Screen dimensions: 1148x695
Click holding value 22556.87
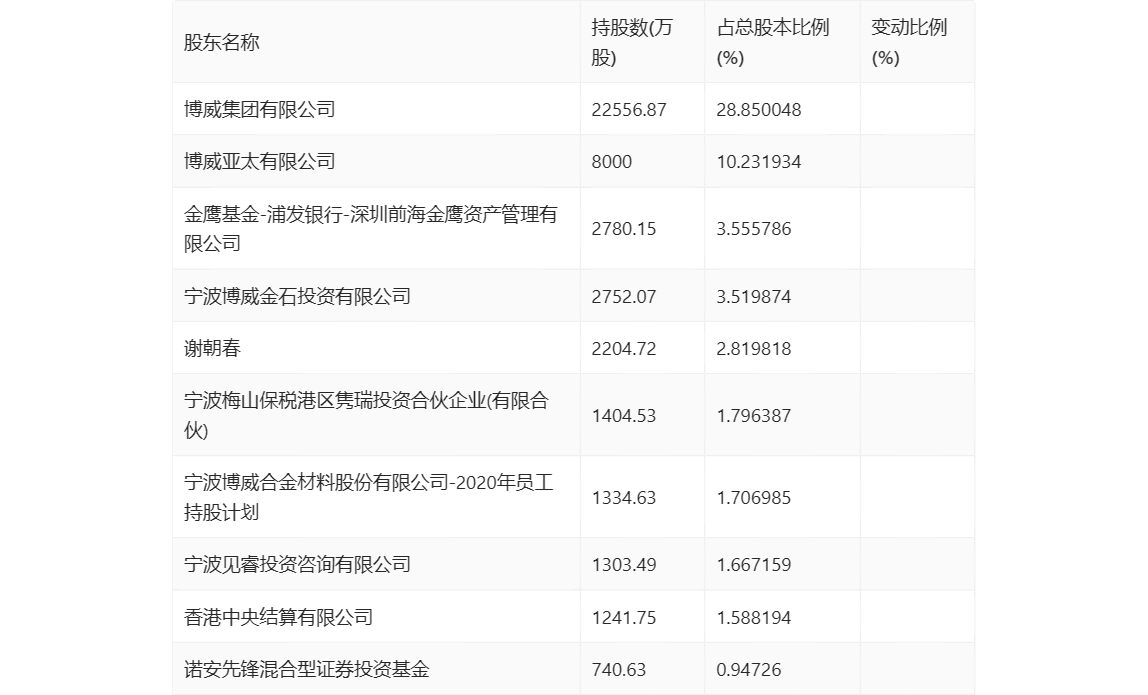pyautogui.click(x=629, y=110)
